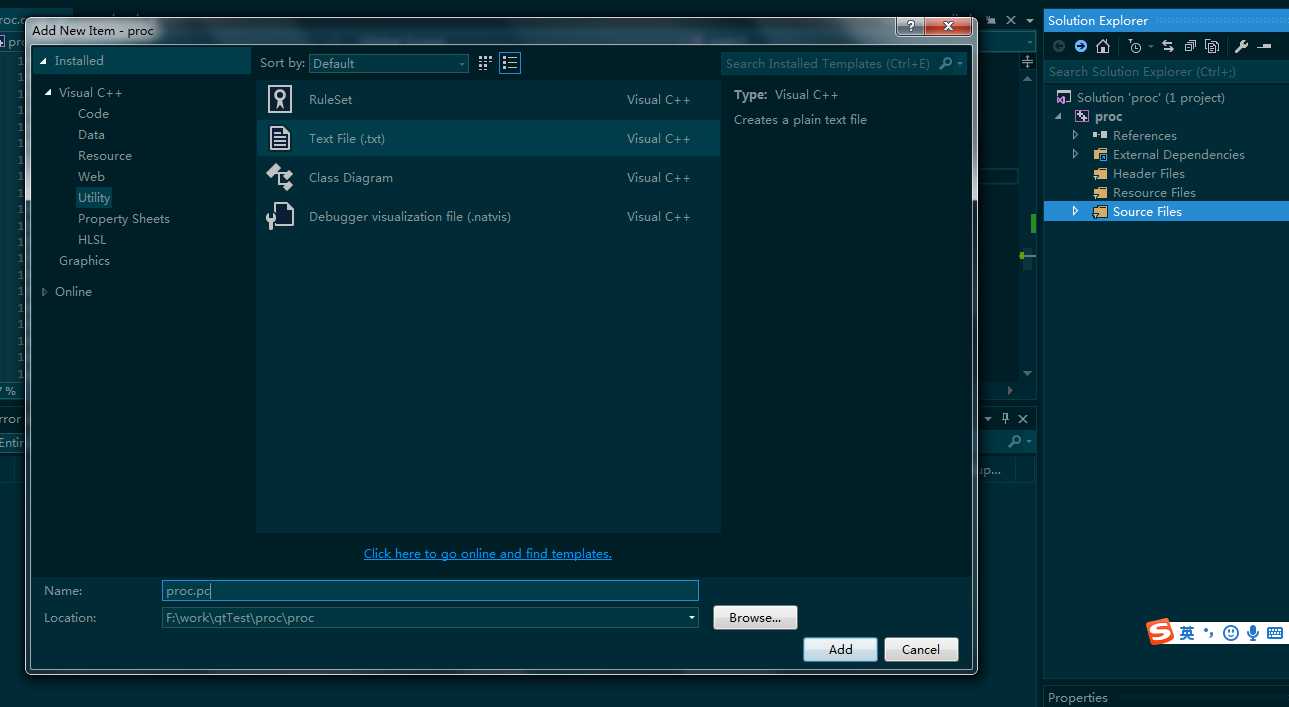
Task: Pick the Debugger visualization file (.natvis) icon
Action: (280, 216)
